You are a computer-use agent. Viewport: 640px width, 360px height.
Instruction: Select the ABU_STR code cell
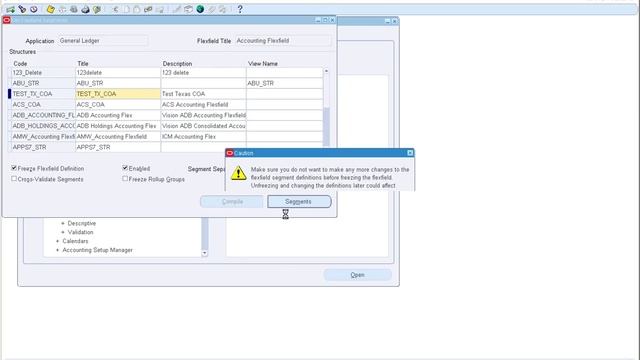coord(43,83)
